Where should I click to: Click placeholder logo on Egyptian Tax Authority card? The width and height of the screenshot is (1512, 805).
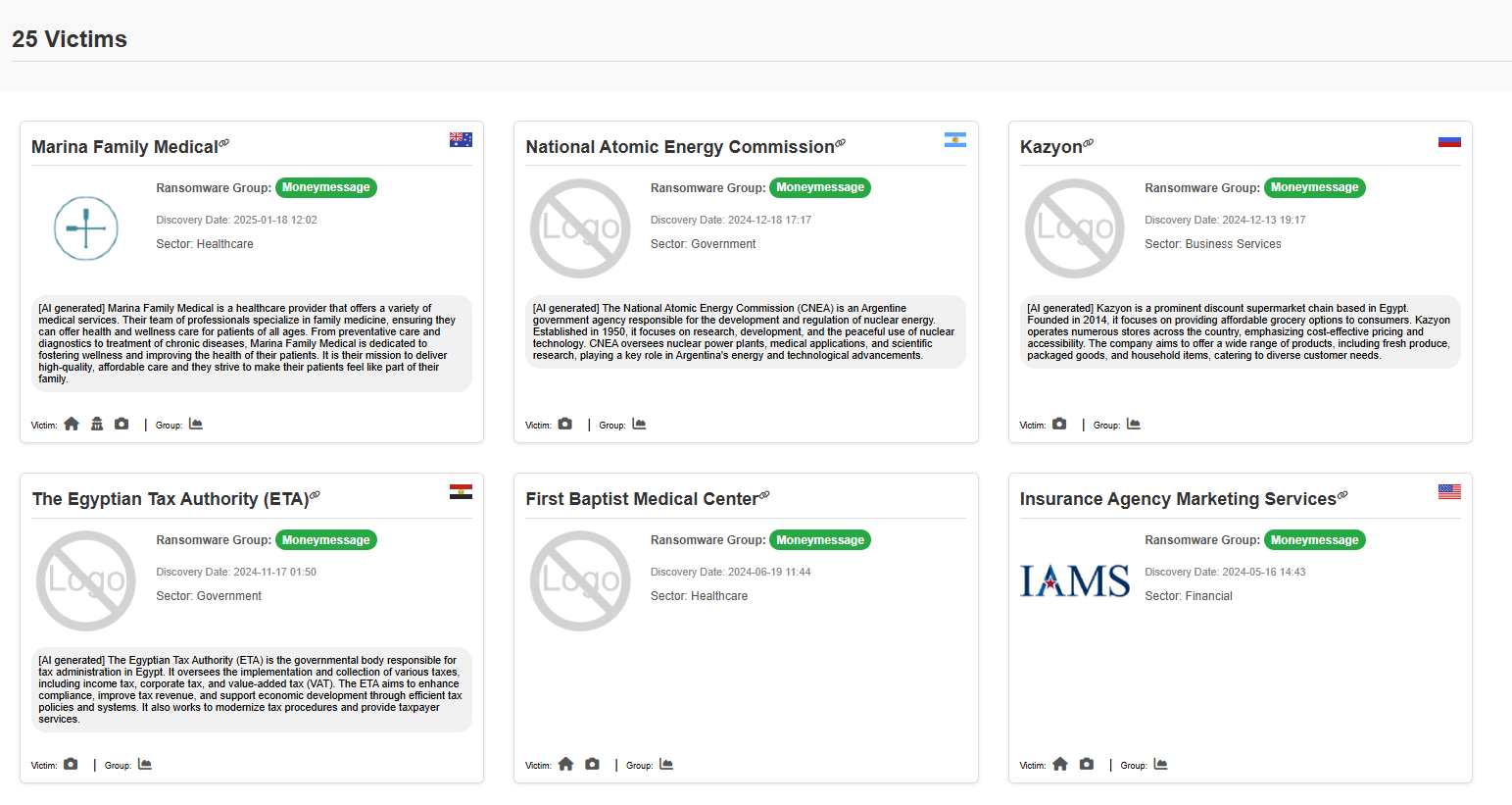pos(86,580)
